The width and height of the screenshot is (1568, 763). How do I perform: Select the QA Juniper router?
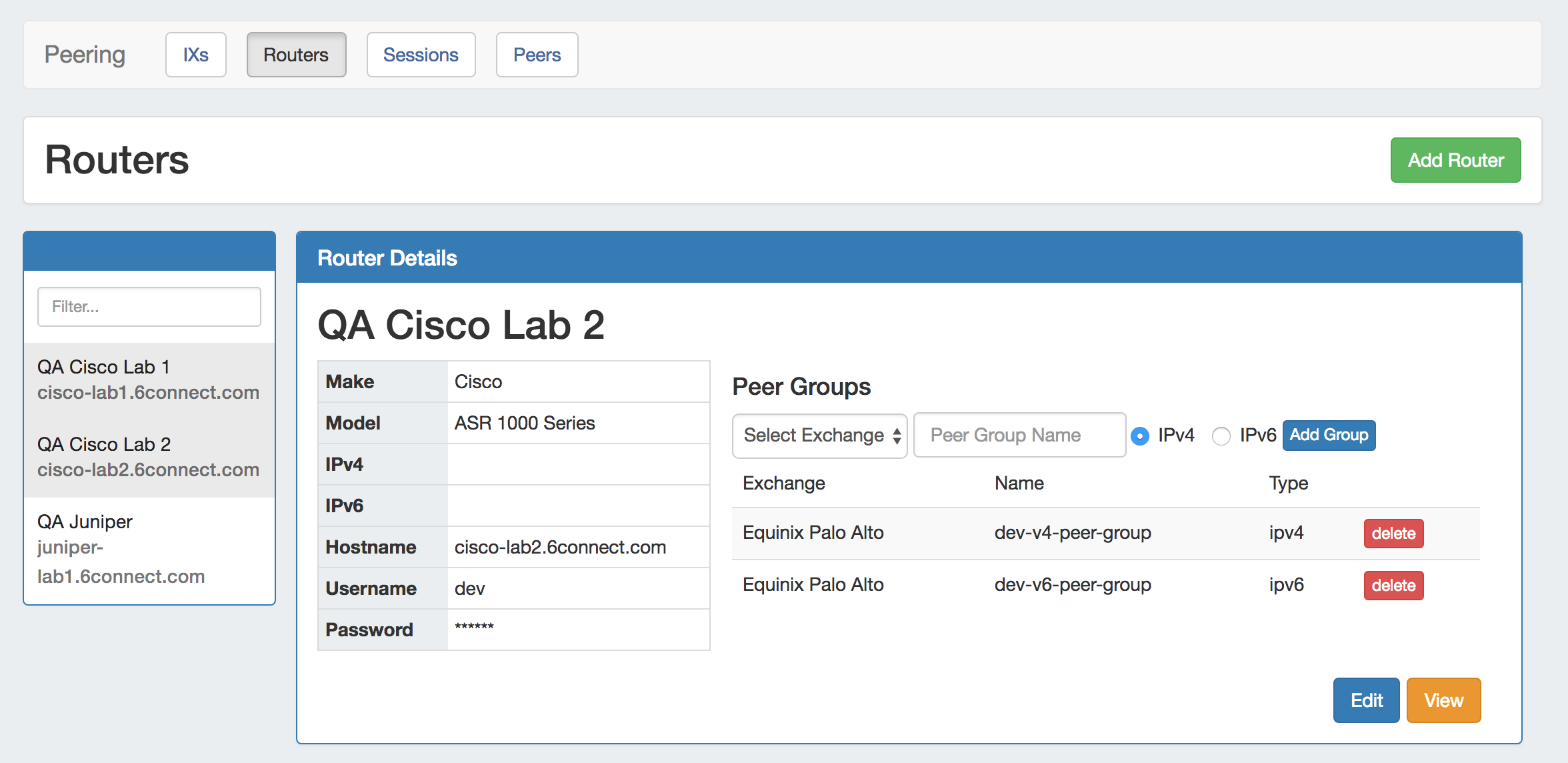click(x=149, y=548)
